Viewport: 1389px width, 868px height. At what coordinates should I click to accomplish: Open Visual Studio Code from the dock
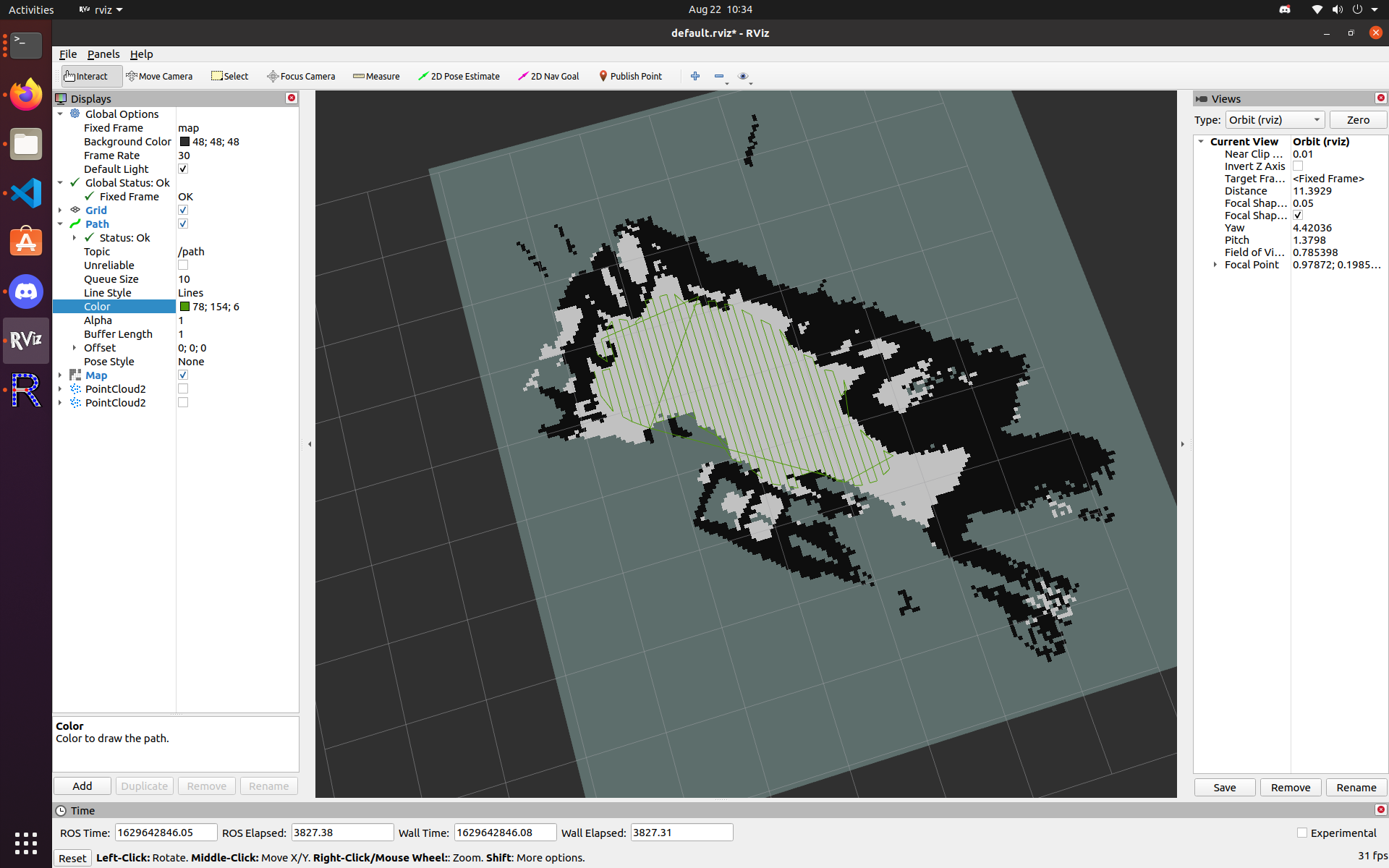(26, 193)
